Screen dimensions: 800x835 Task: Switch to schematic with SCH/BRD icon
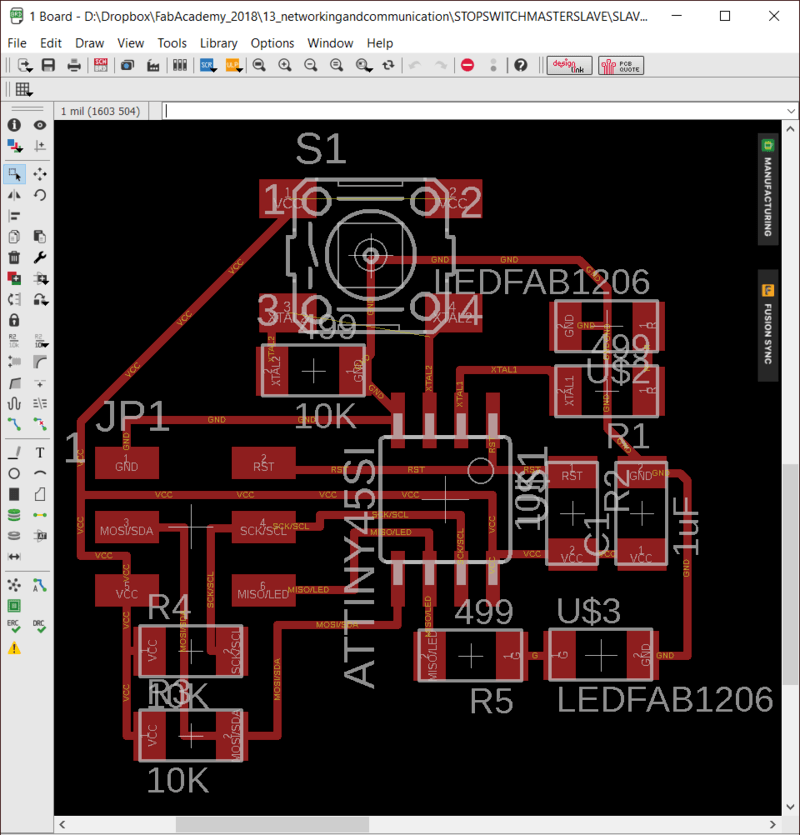tap(101, 66)
